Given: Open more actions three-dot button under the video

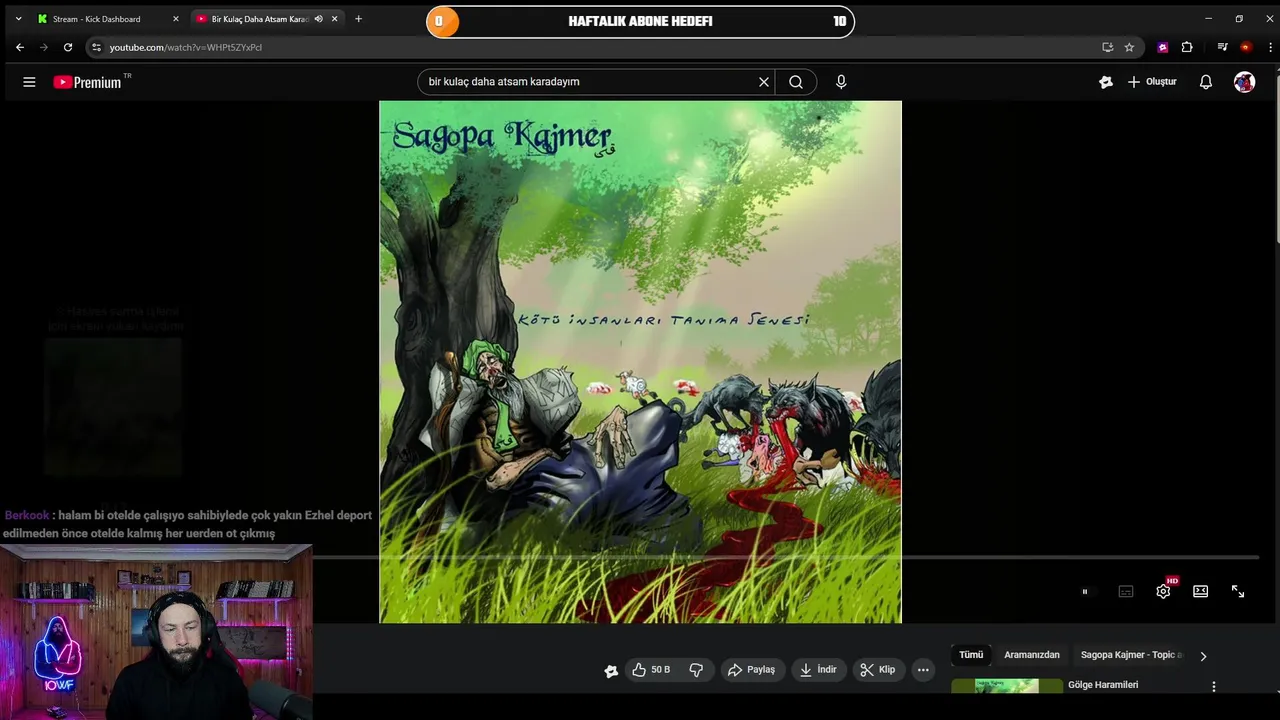Looking at the screenshot, I should click(x=923, y=670).
